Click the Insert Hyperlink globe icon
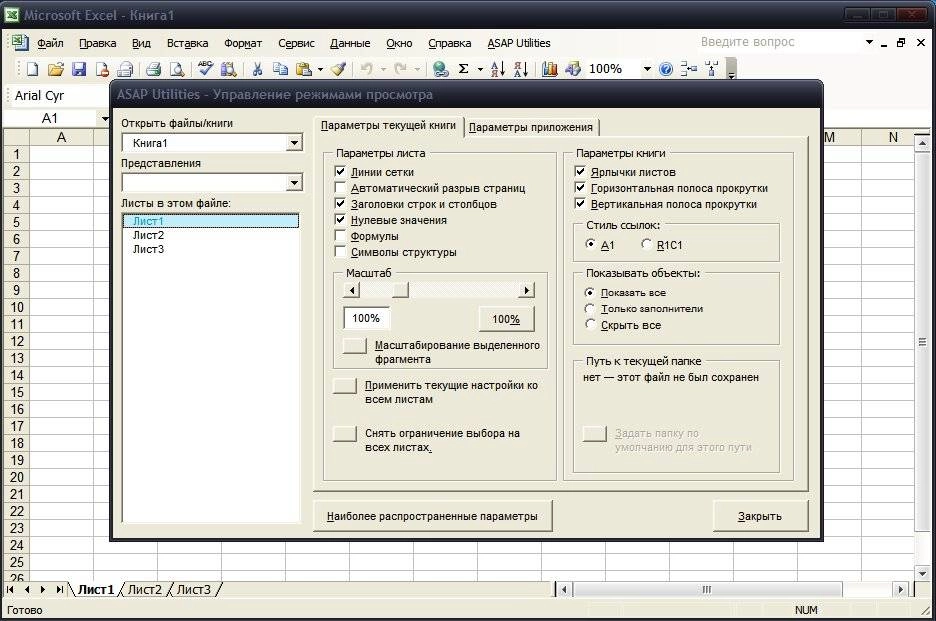 441,69
